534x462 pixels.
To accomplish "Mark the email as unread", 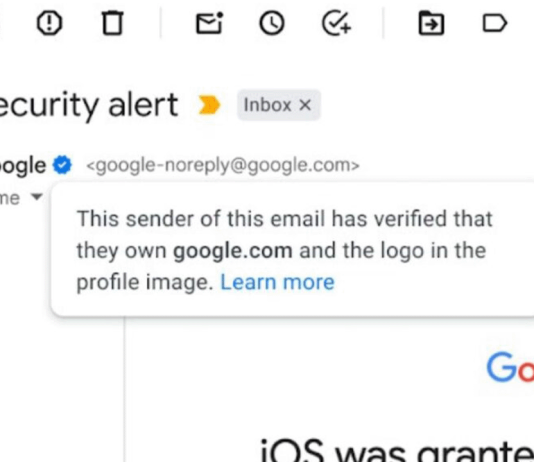I will click(x=209, y=23).
